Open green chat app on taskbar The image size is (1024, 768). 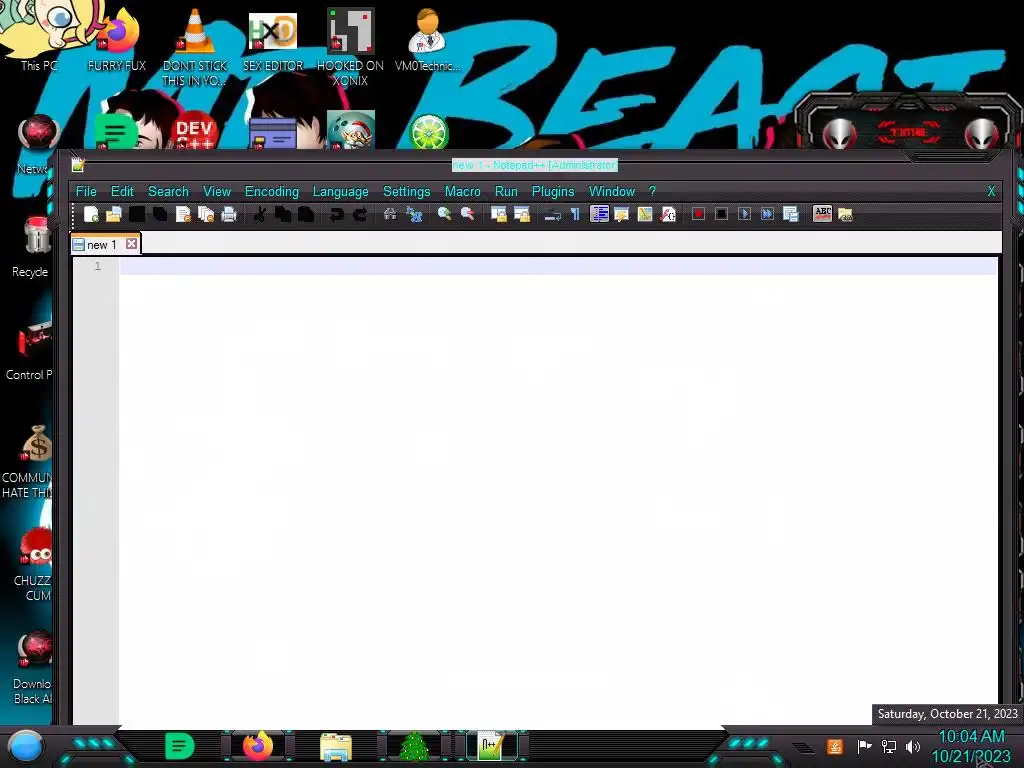coord(180,746)
